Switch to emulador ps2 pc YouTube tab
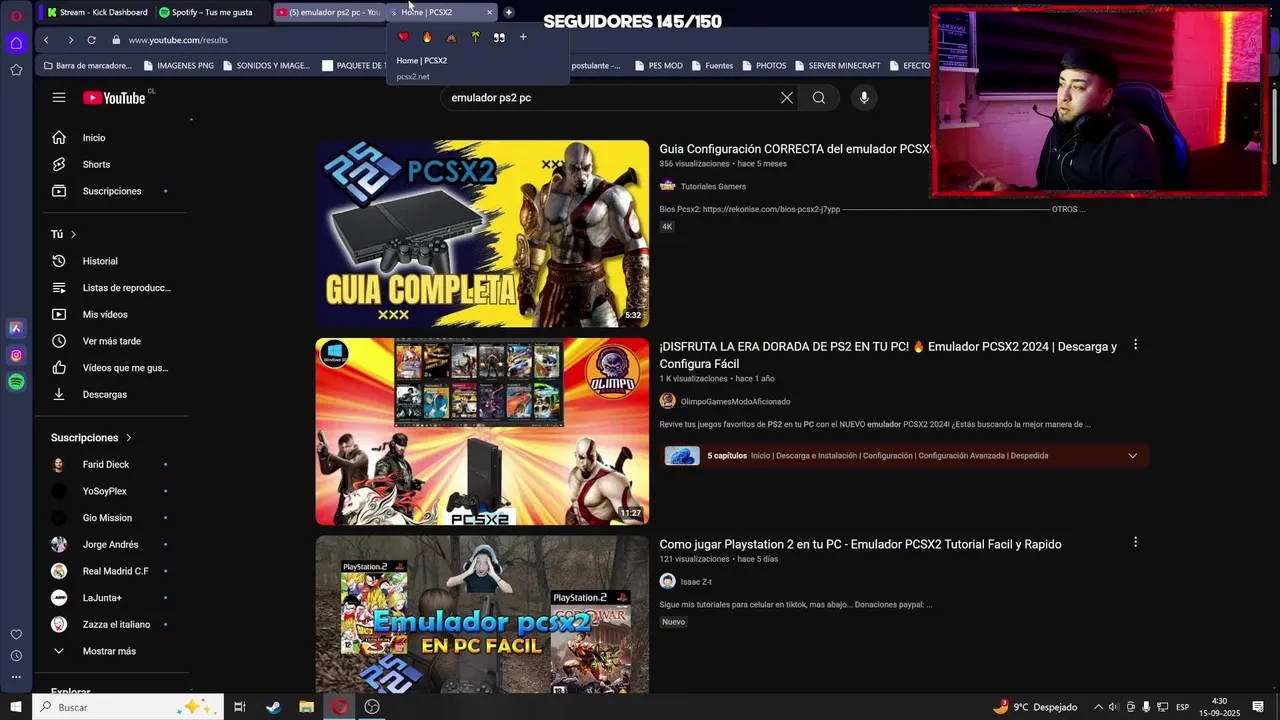This screenshot has width=1280, height=720. [x=327, y=12]
